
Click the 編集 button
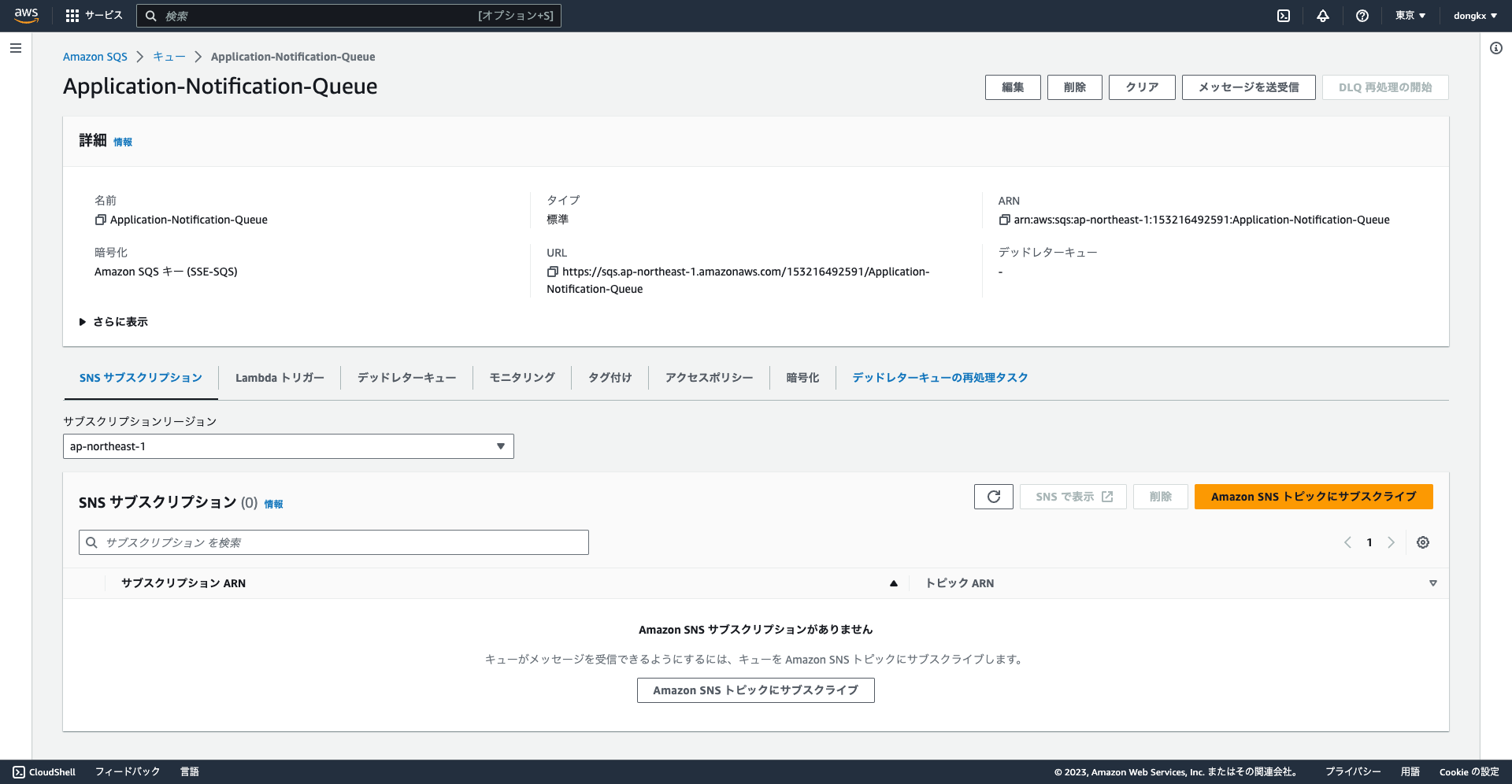pos(1013,87)
